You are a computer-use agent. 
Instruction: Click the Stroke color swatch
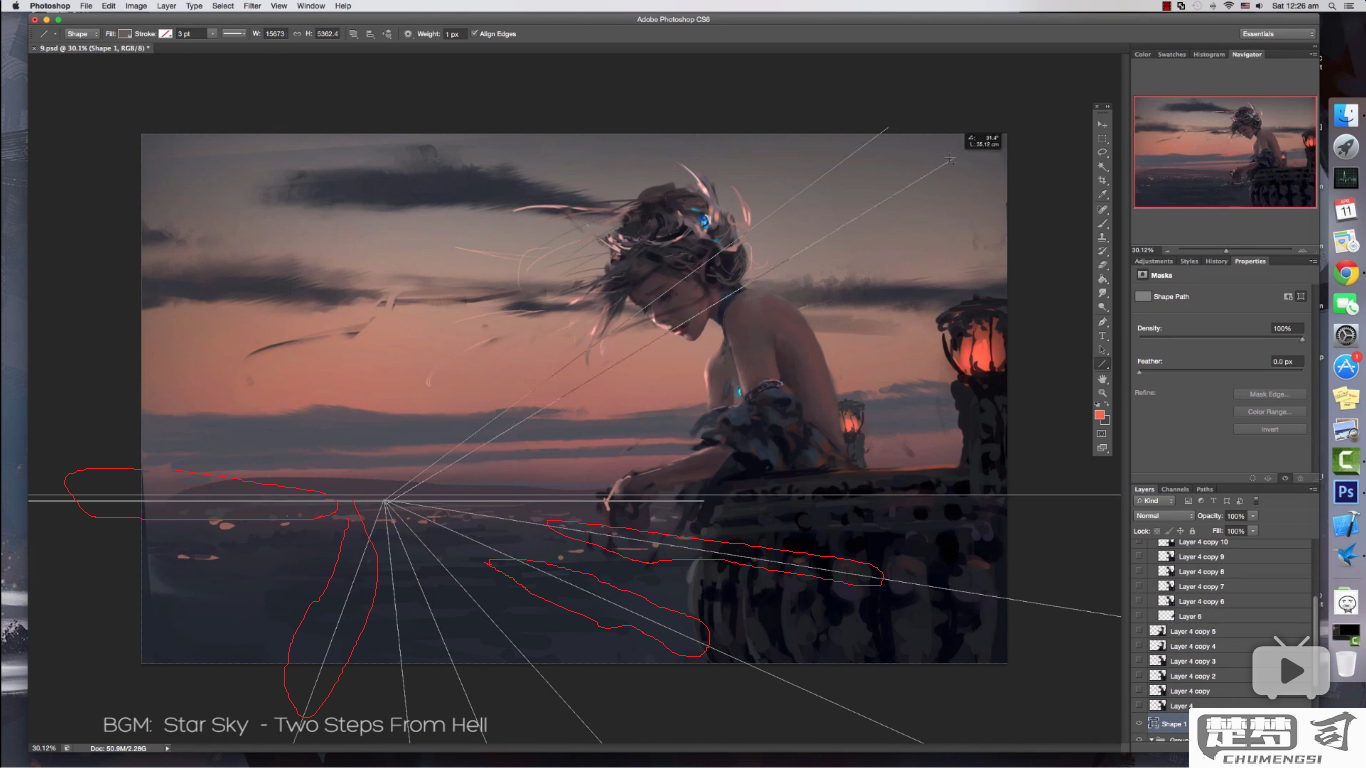166,34
